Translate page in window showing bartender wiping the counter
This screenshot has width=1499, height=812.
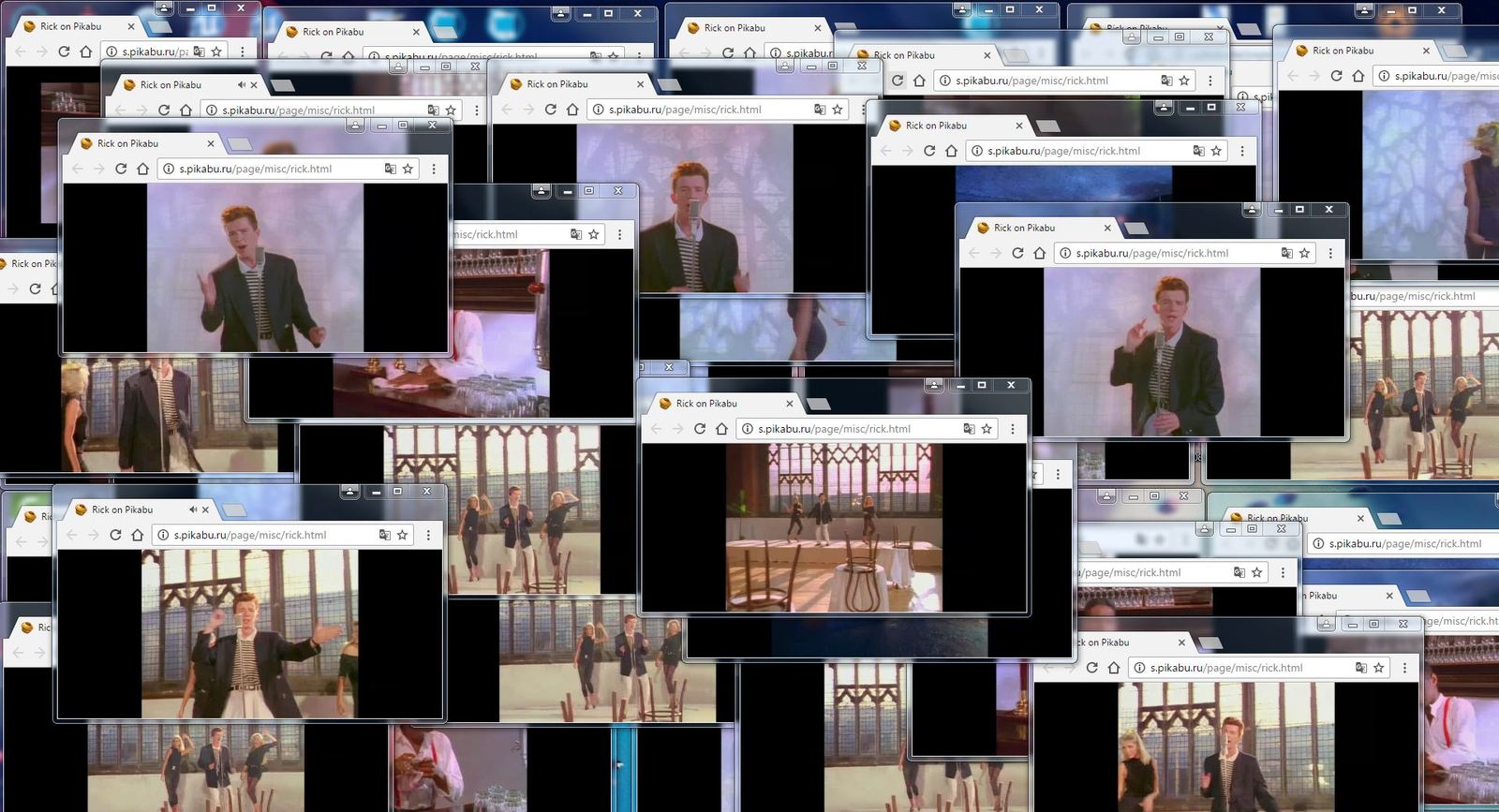tap(576, 234)
